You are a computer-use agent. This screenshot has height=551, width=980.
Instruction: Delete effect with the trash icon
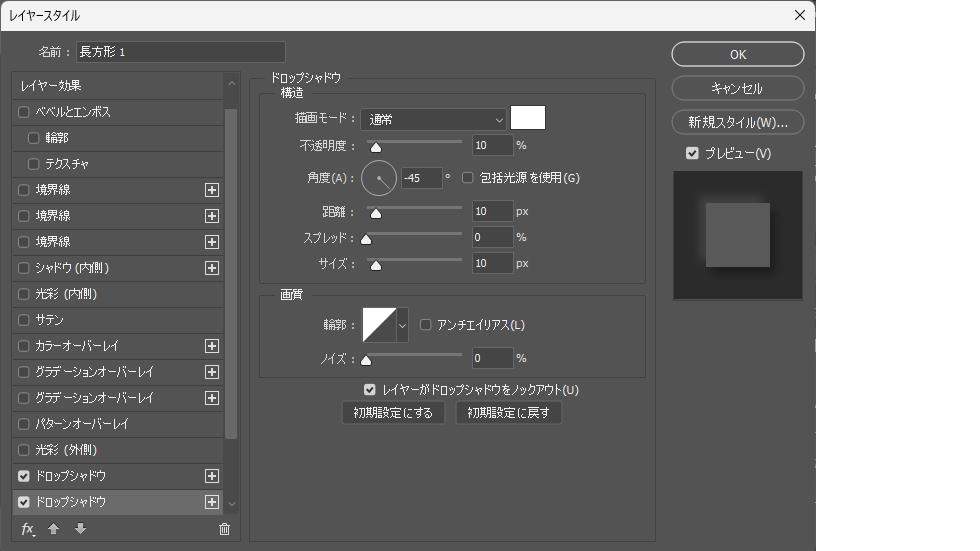coord(224,529)
